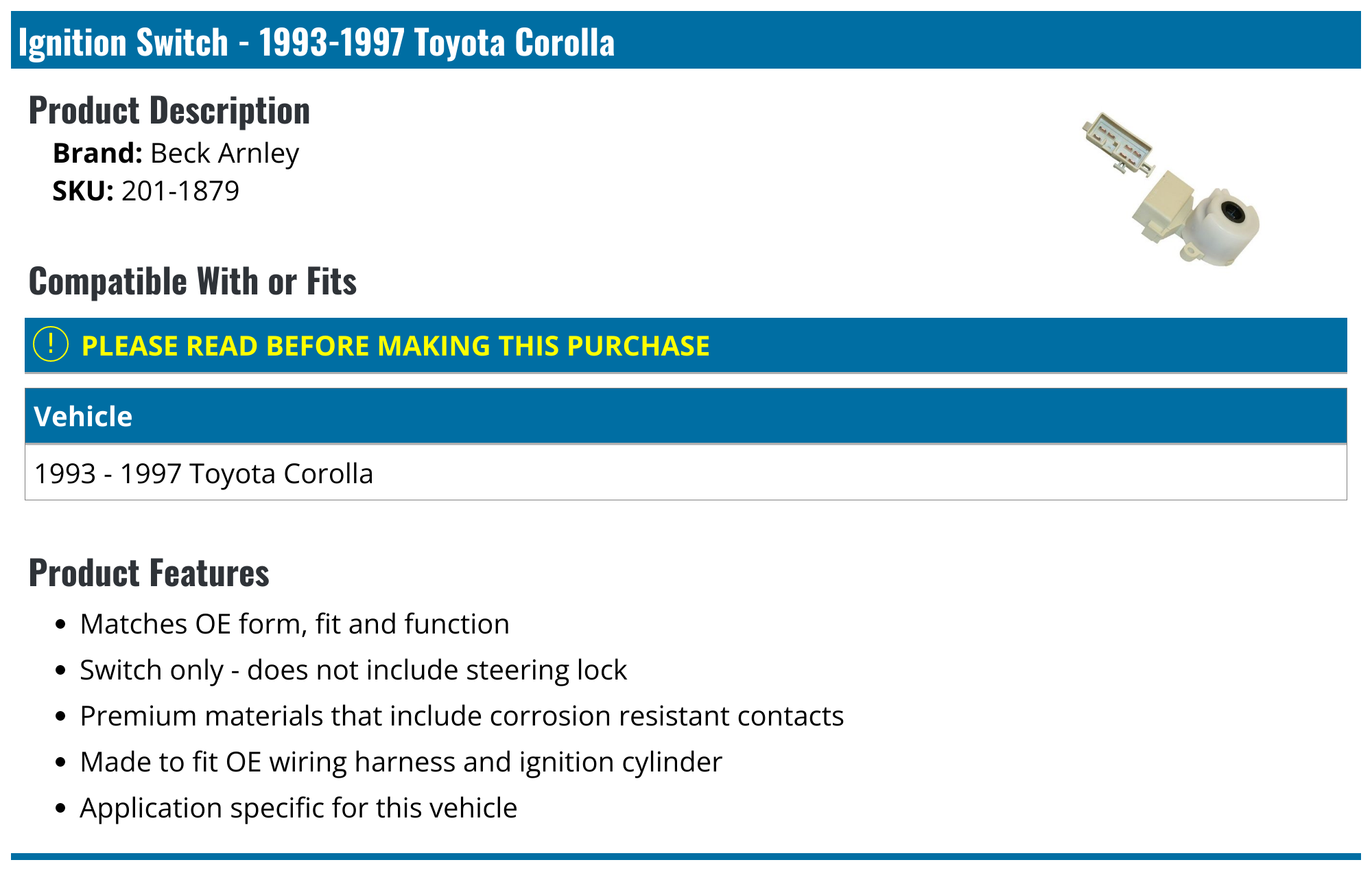Click the connector plug in product photo

[1117, 141]
